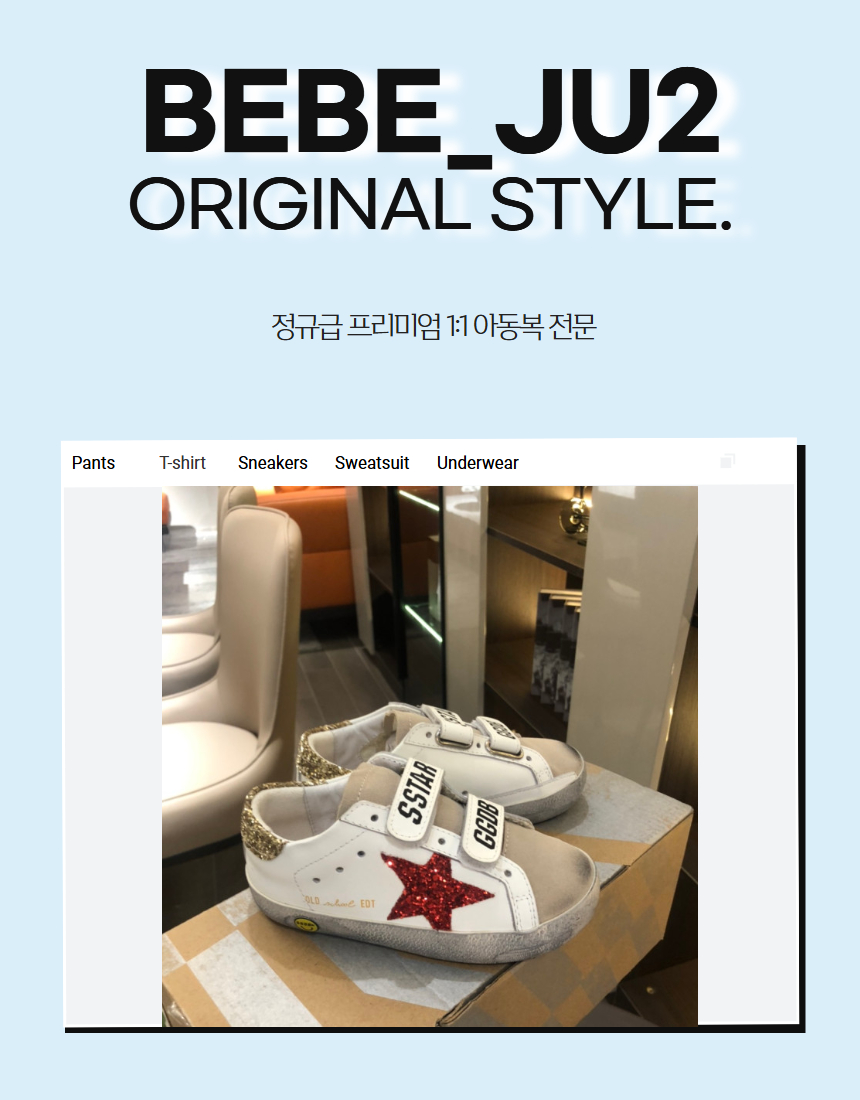Click the yellow smiley sticker on sole
The image size is (860, 1100).
[306, 925]
